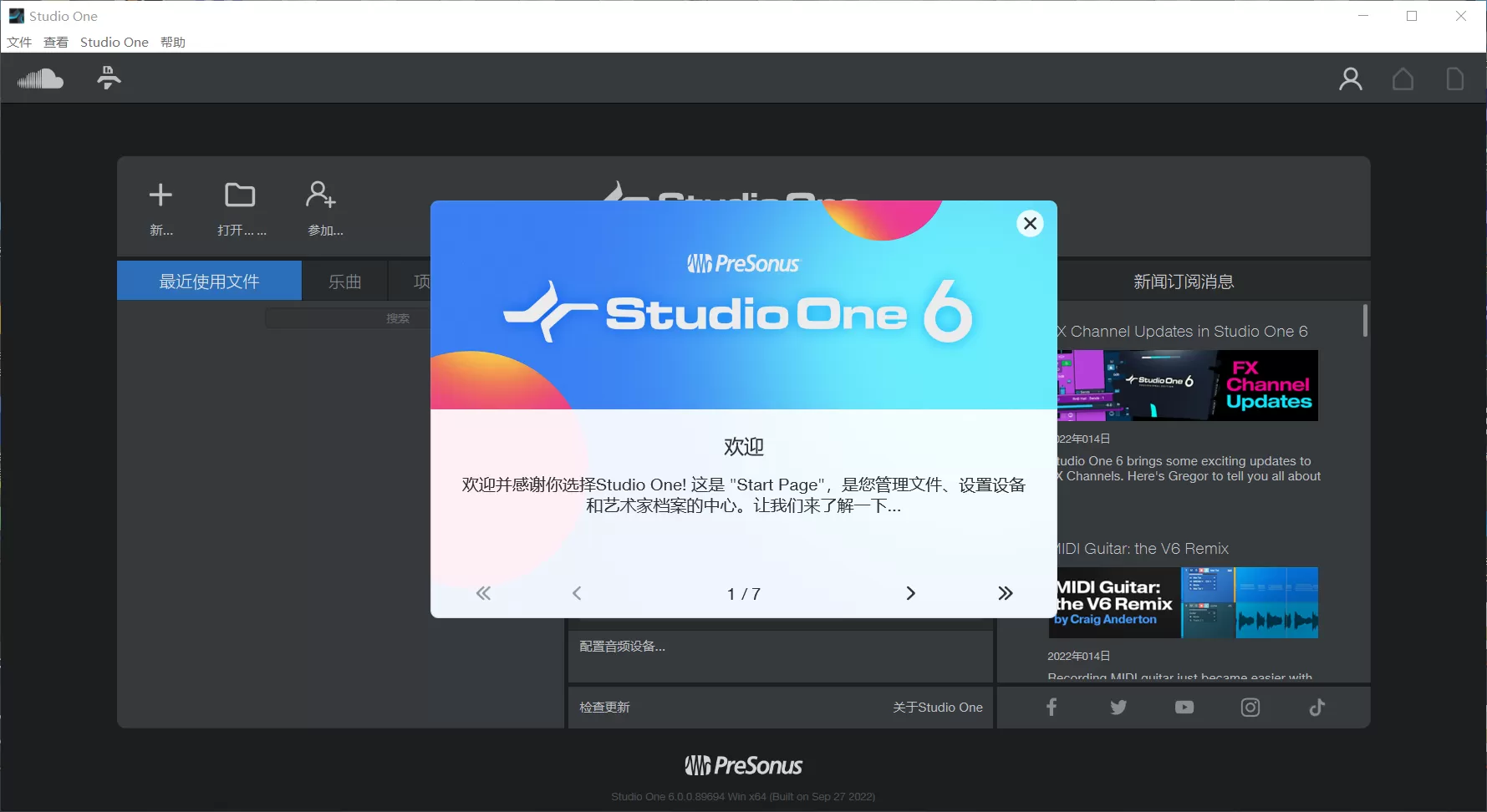Click the YouTube icon in news footer
1487x812 pixels.
coord(1184,707)
